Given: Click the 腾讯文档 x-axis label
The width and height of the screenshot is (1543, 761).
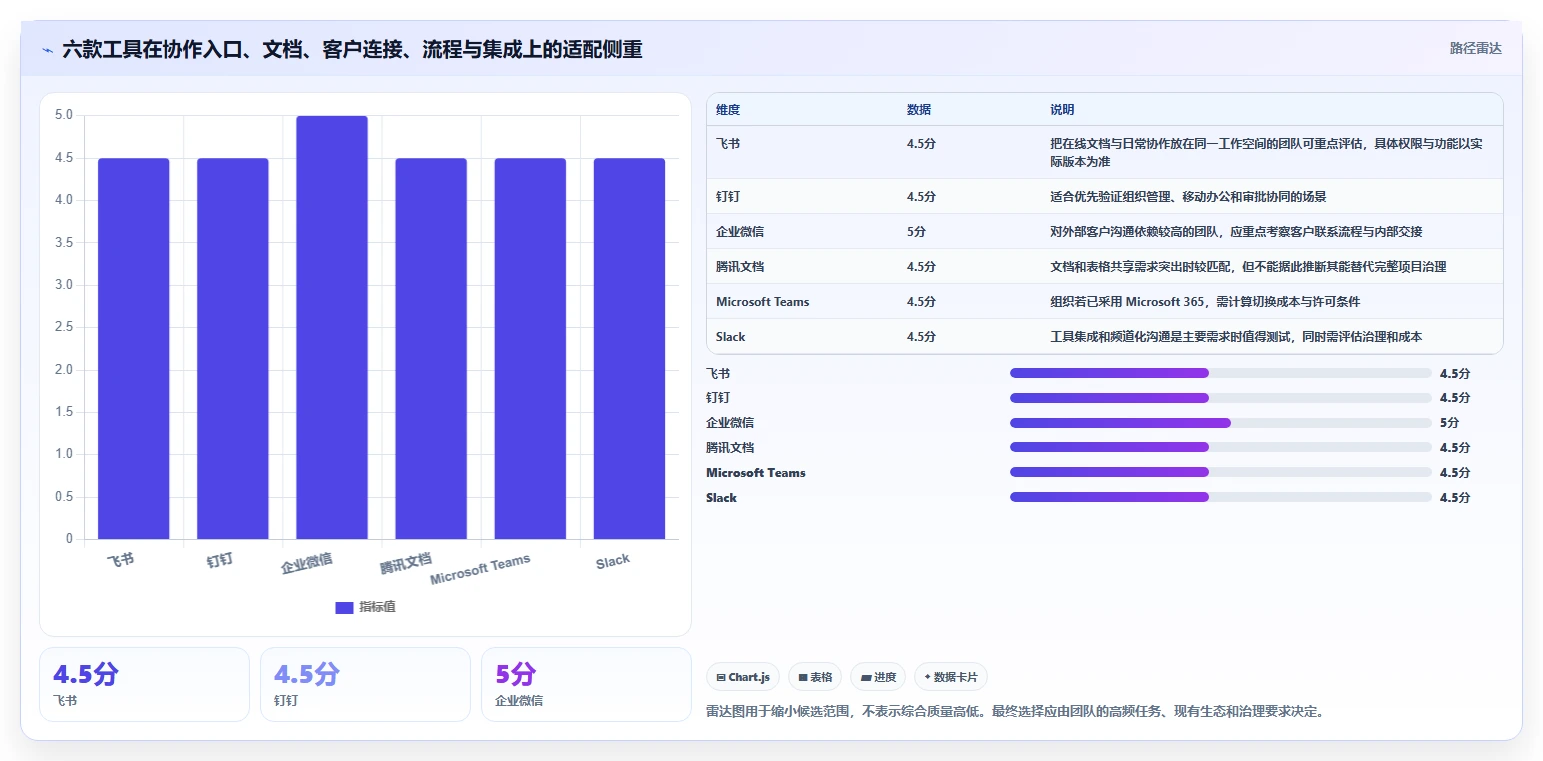Looking at the screenshot, I should tap(406, 563).
